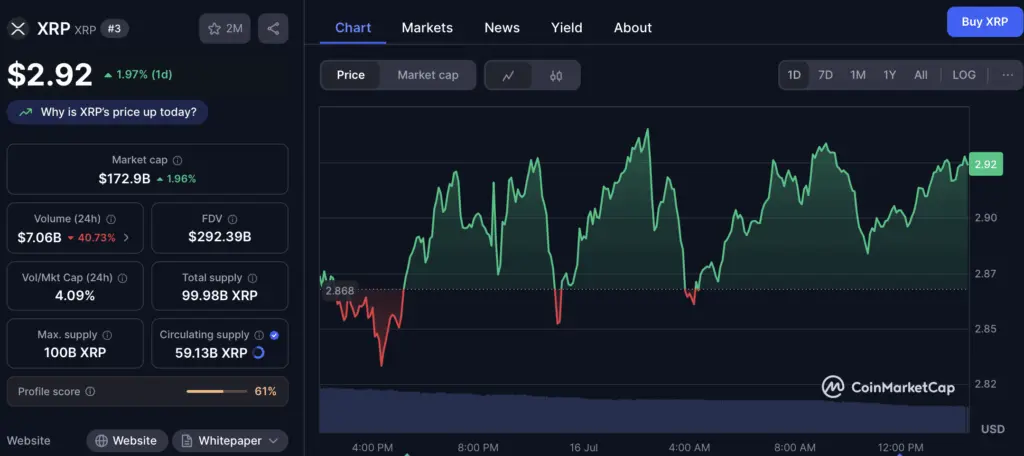
Task: Open the share icon button
Action: pyautogui.click(x=273, y=29)
